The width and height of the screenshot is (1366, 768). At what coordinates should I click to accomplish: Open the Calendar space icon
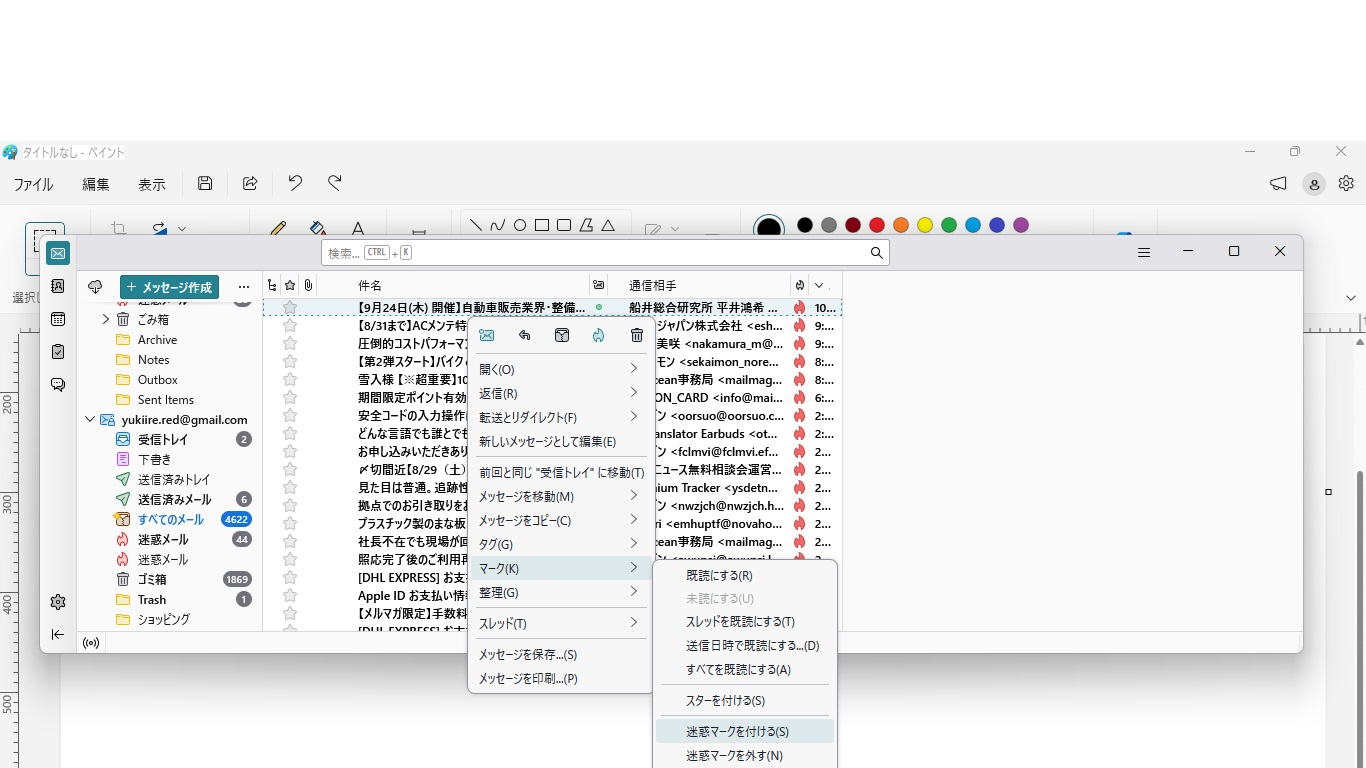(58, 319)
